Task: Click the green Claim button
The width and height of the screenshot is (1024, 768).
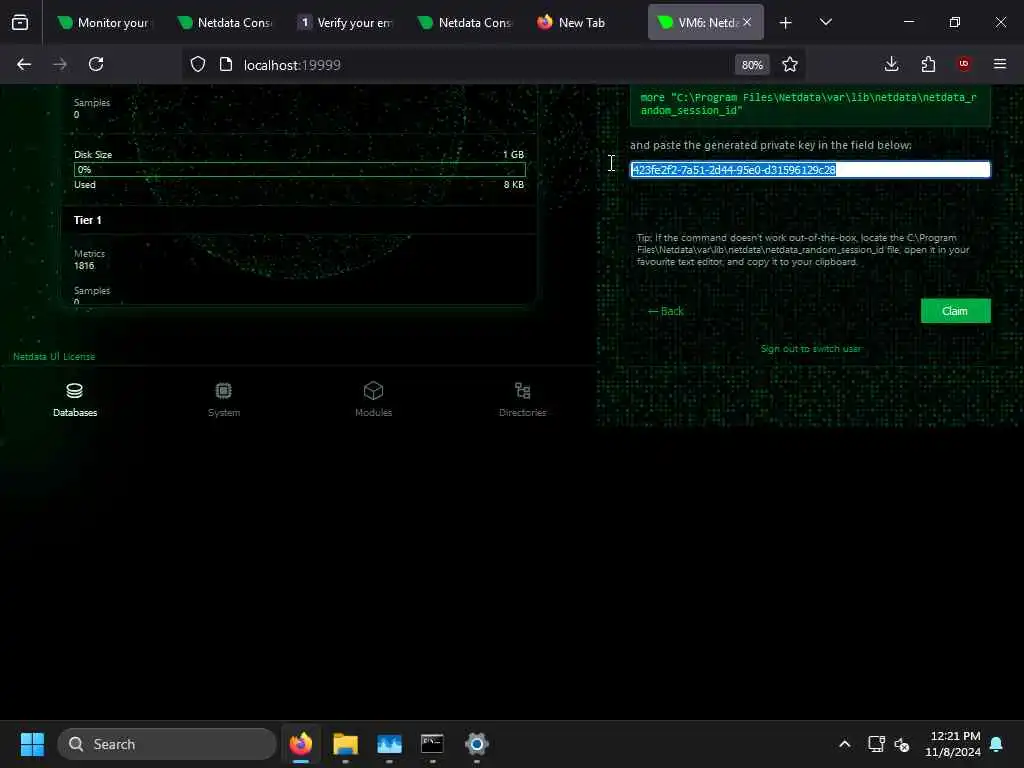Action: 955,311
